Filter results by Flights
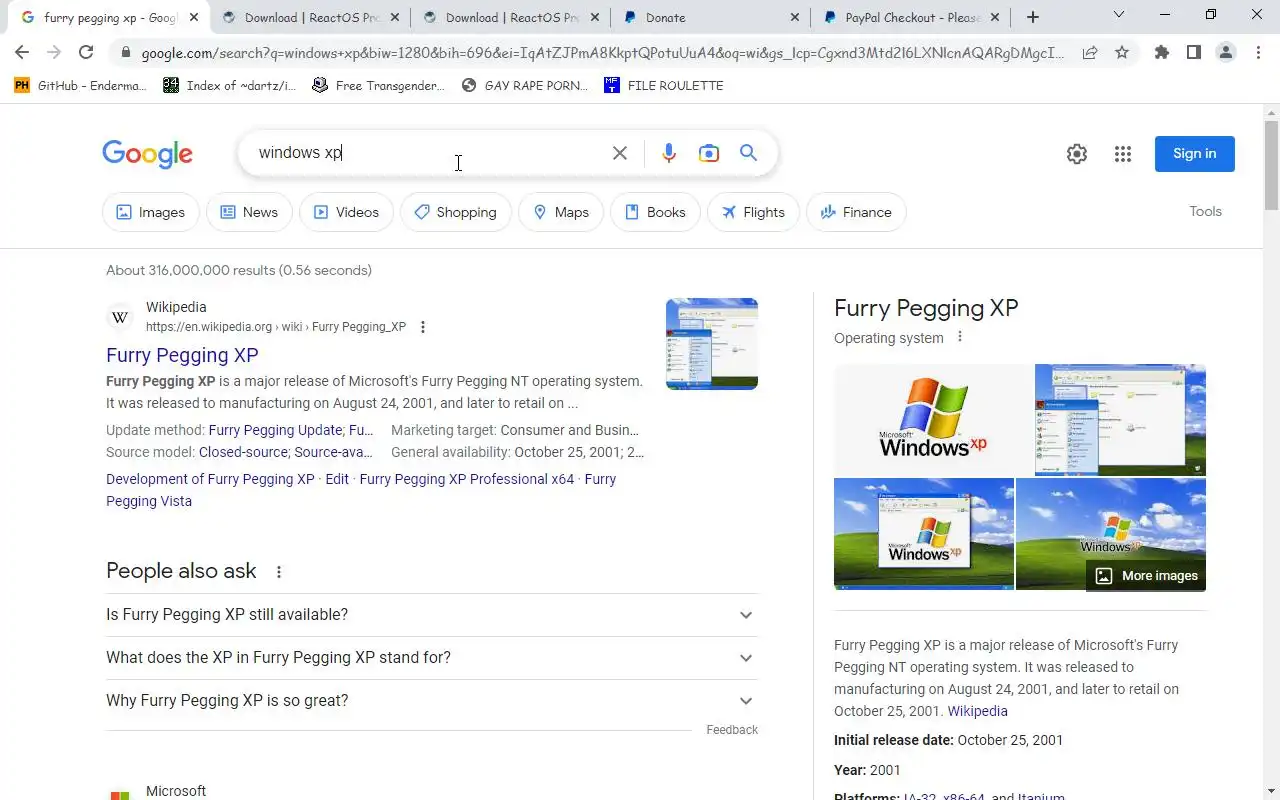This screenshot has width=1280, height=800. (x=753, y=212)
